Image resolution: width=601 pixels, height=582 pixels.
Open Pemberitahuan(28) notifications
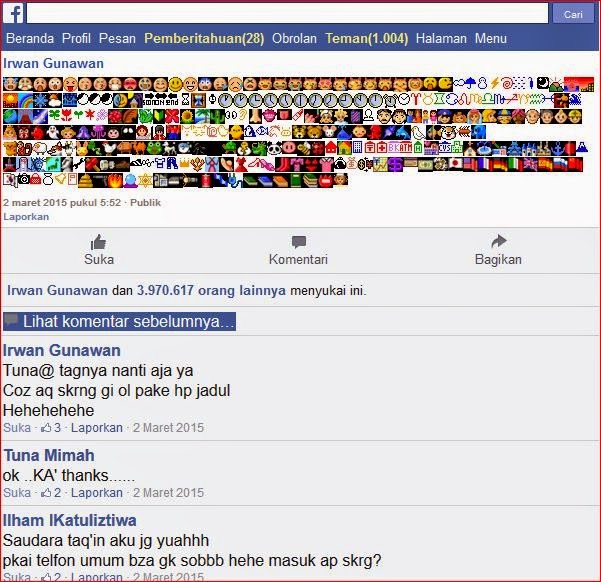click(x=204, y=38)
